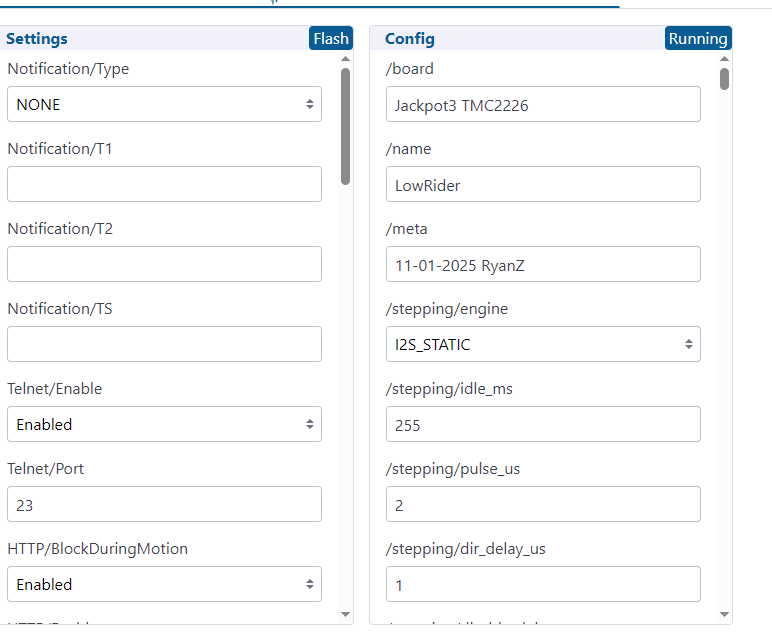This screenshot has height=633, width=772.
Task: Click Config panel scrollbar up arrow
Action: 724,59
